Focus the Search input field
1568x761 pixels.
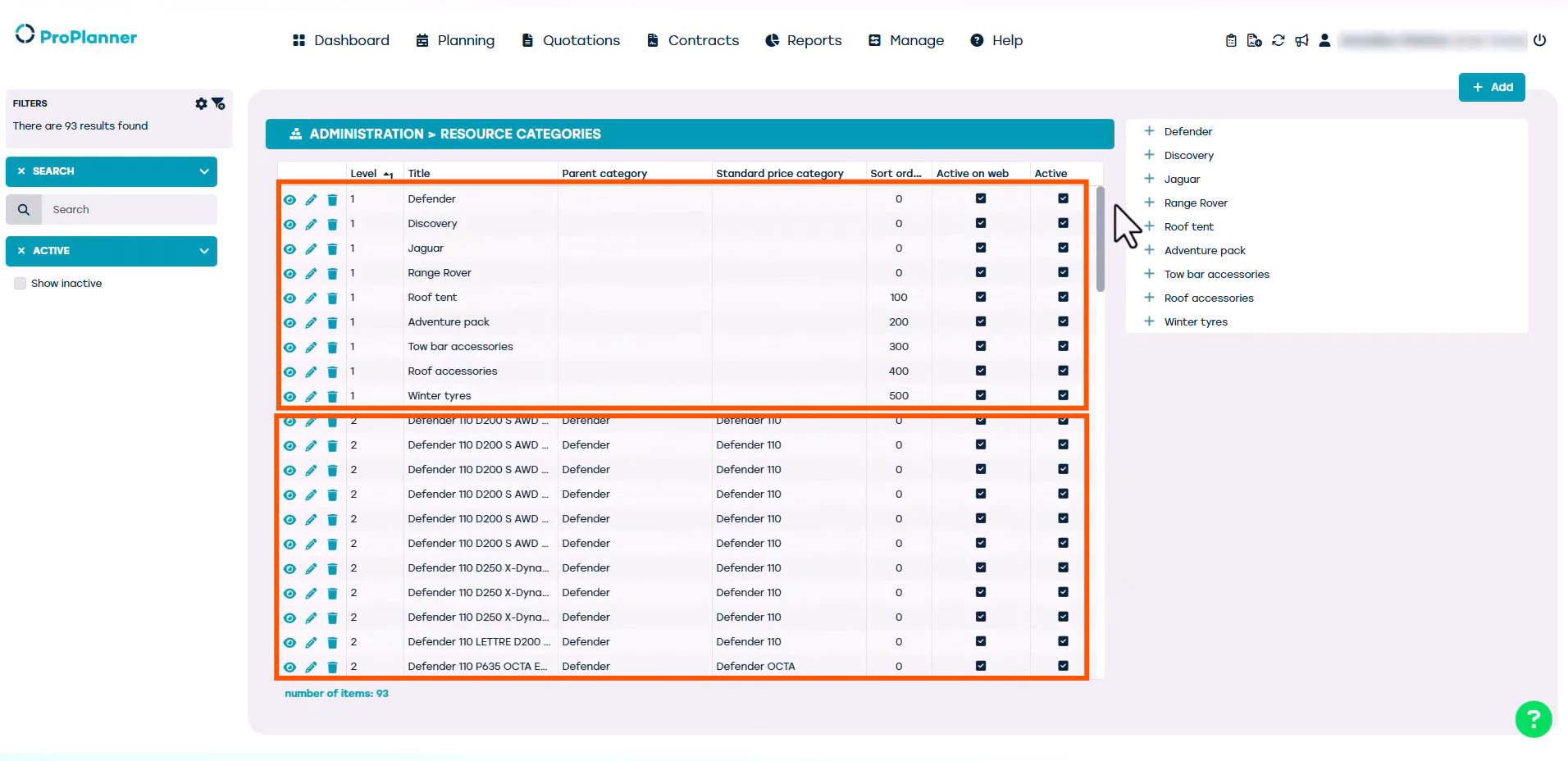pos(130,210)
